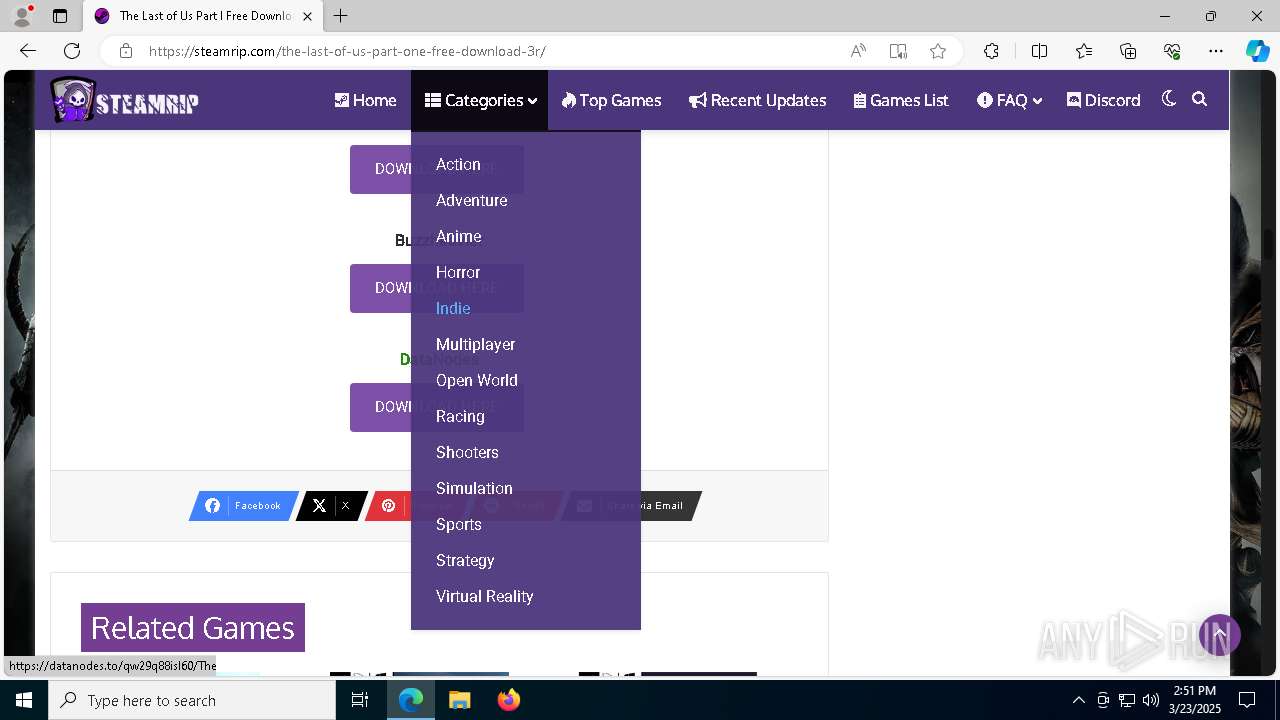Open the Discord link
This screenshot has width=1280, height=720.
pos(1103,100)
